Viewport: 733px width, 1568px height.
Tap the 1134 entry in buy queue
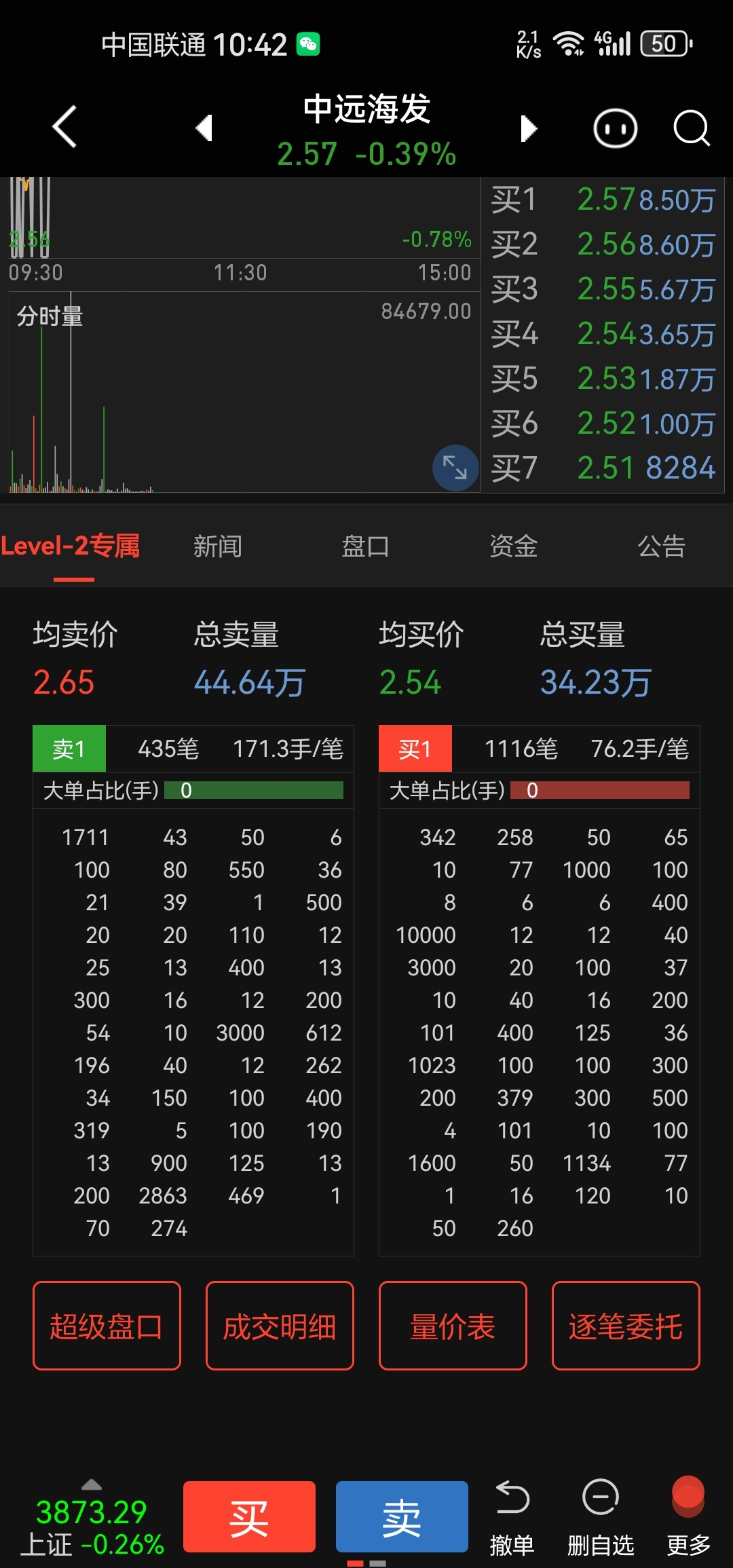tap(587, 1163)
